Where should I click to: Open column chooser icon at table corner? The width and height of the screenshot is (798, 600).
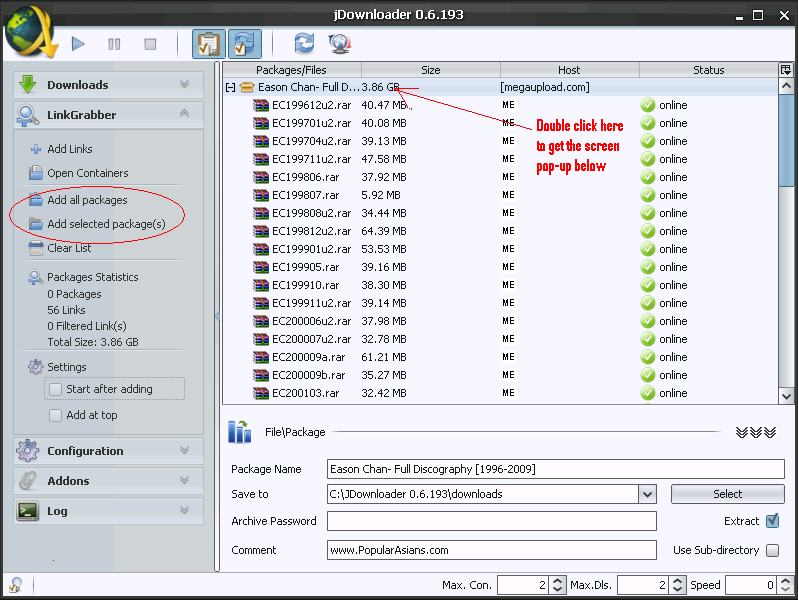point(786,70)
